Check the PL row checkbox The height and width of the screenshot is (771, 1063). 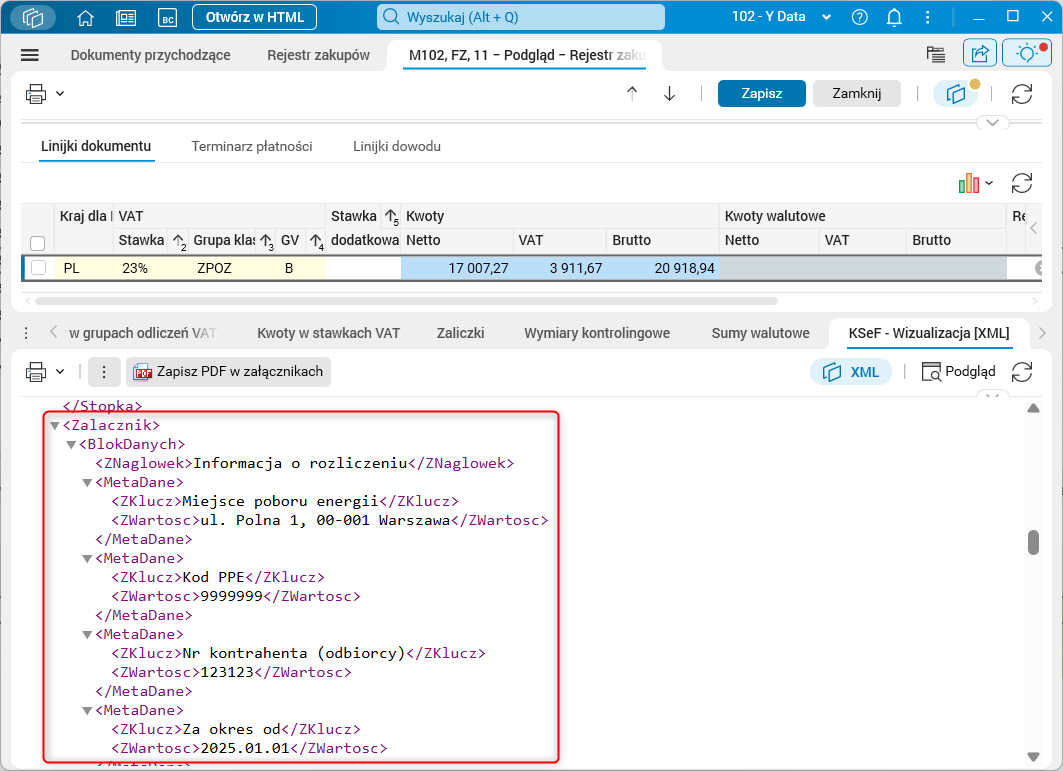39,268
